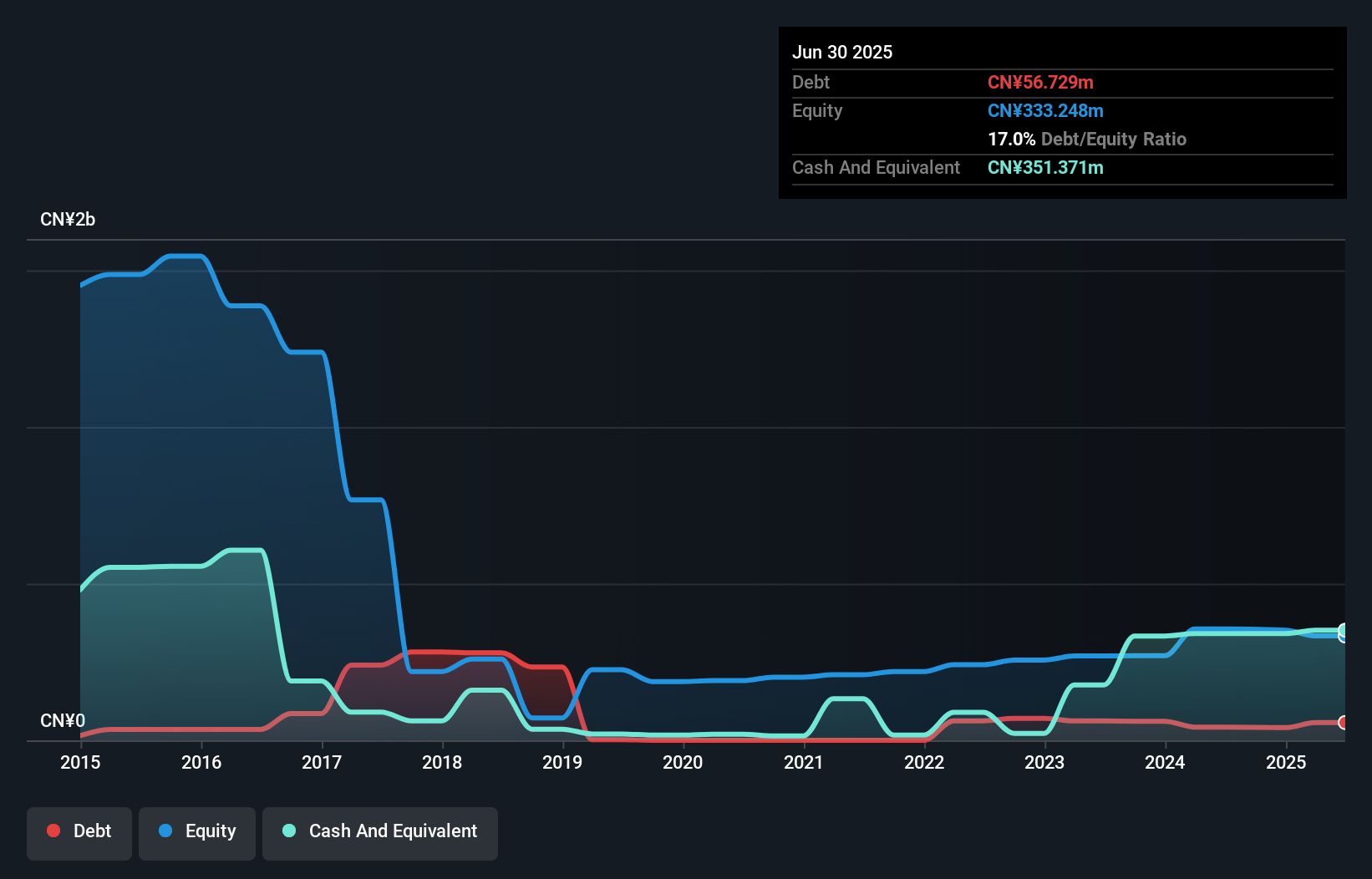Click the teal Cash And Equivalent legend dot
The image size is (1372, 879).
coord(288,831)
